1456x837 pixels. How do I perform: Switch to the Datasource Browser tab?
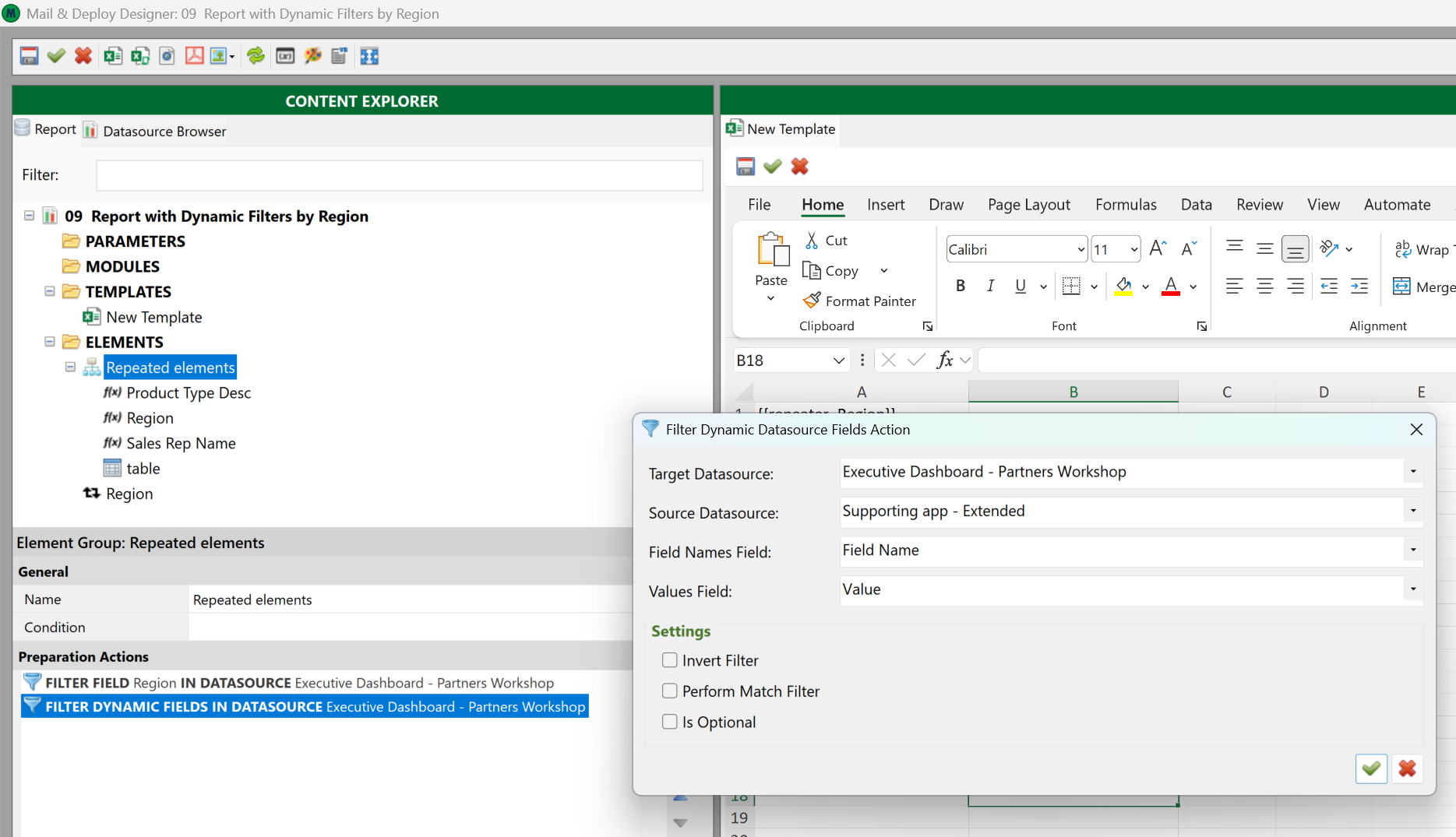coord(164,131)
